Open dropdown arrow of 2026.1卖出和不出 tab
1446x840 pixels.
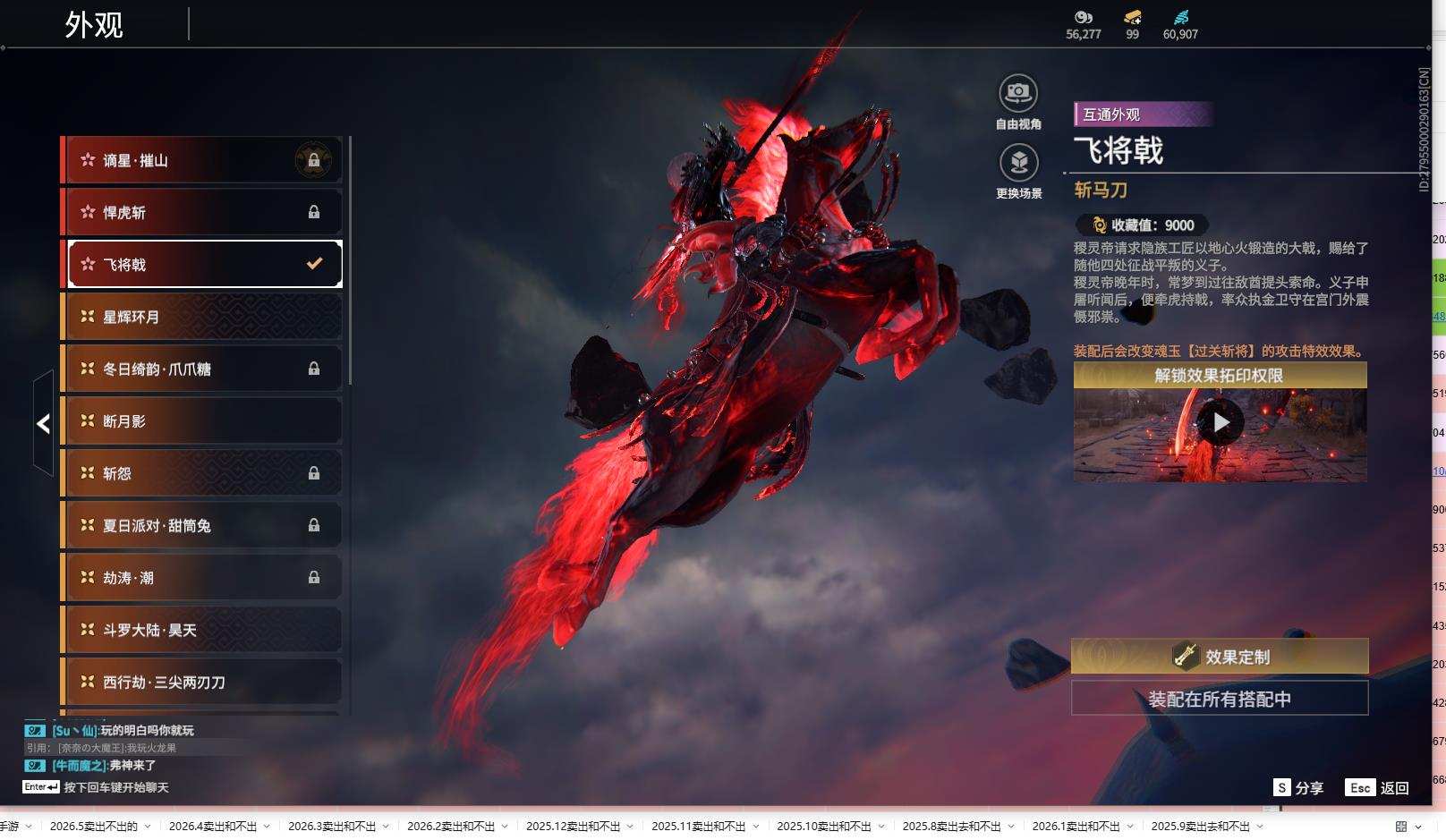coord(1130,827)
